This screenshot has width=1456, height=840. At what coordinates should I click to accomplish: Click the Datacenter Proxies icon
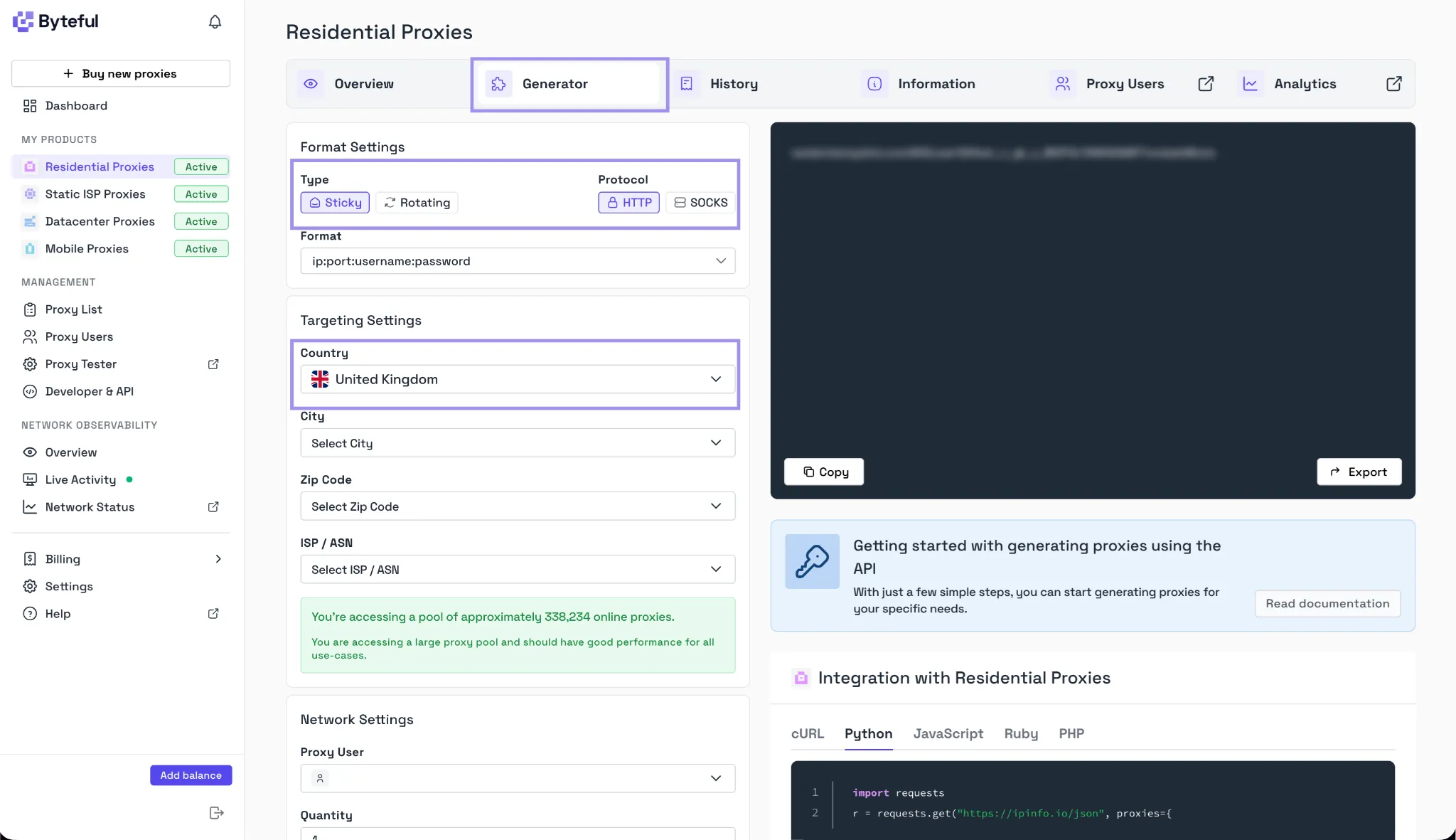point(30,221)
